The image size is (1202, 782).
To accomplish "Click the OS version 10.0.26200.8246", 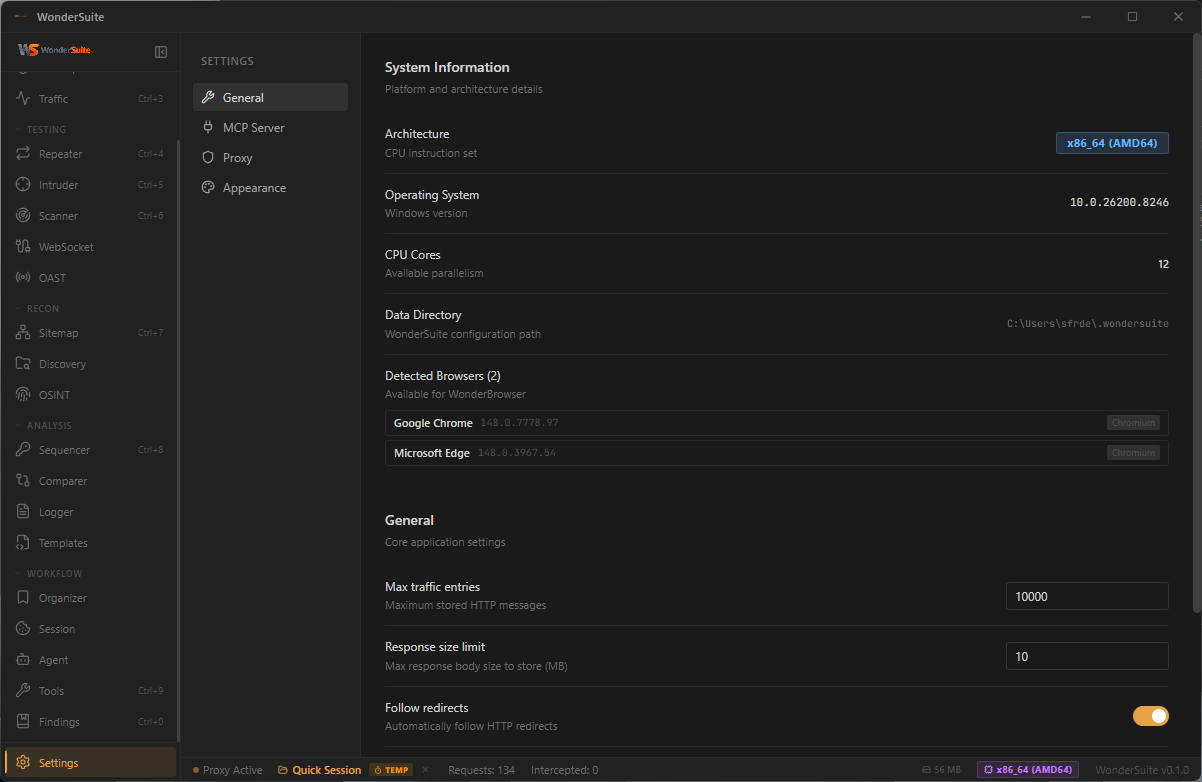I will tap(1119, 203).
